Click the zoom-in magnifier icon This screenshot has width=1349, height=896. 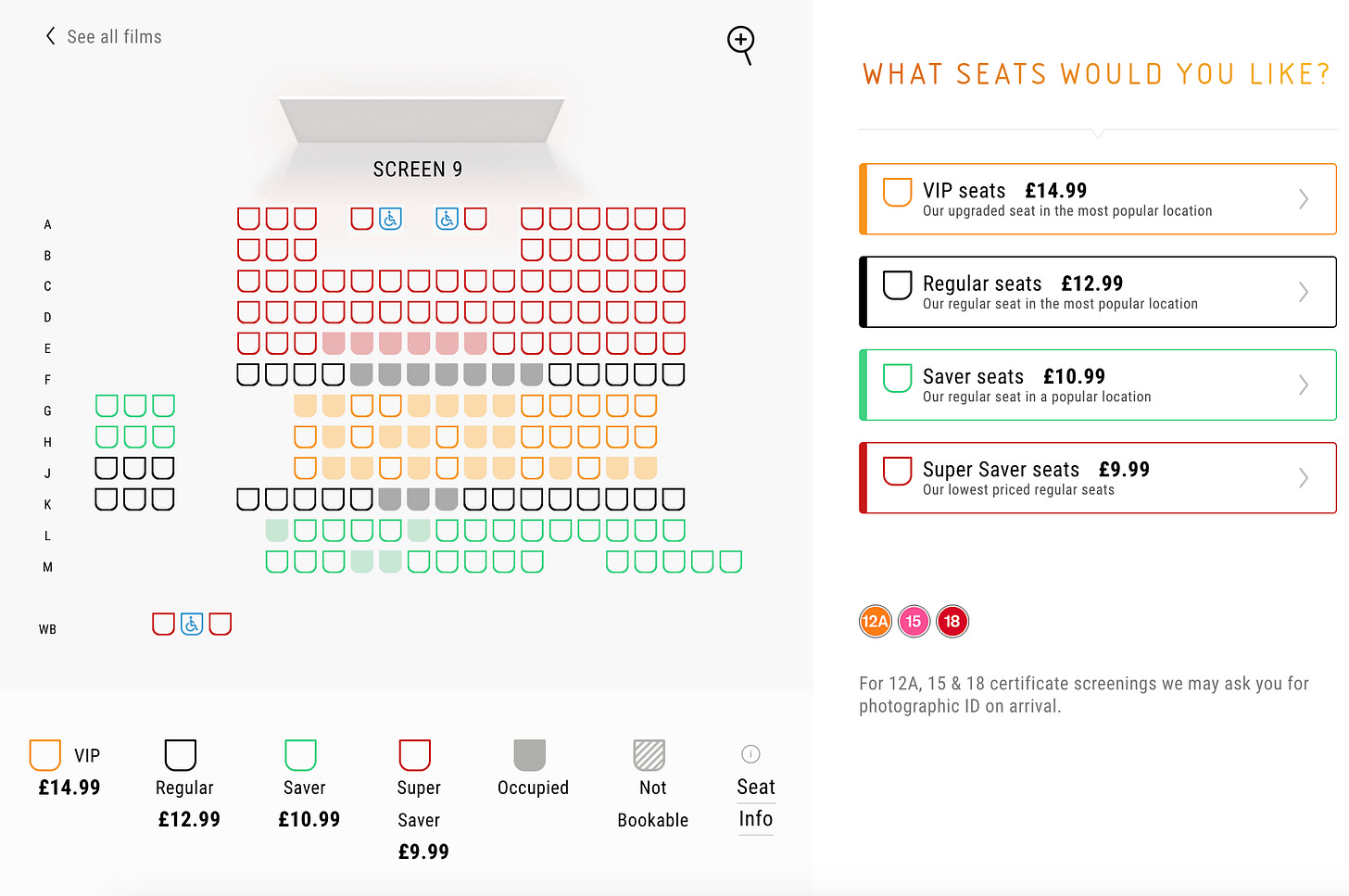coord(741,44)
